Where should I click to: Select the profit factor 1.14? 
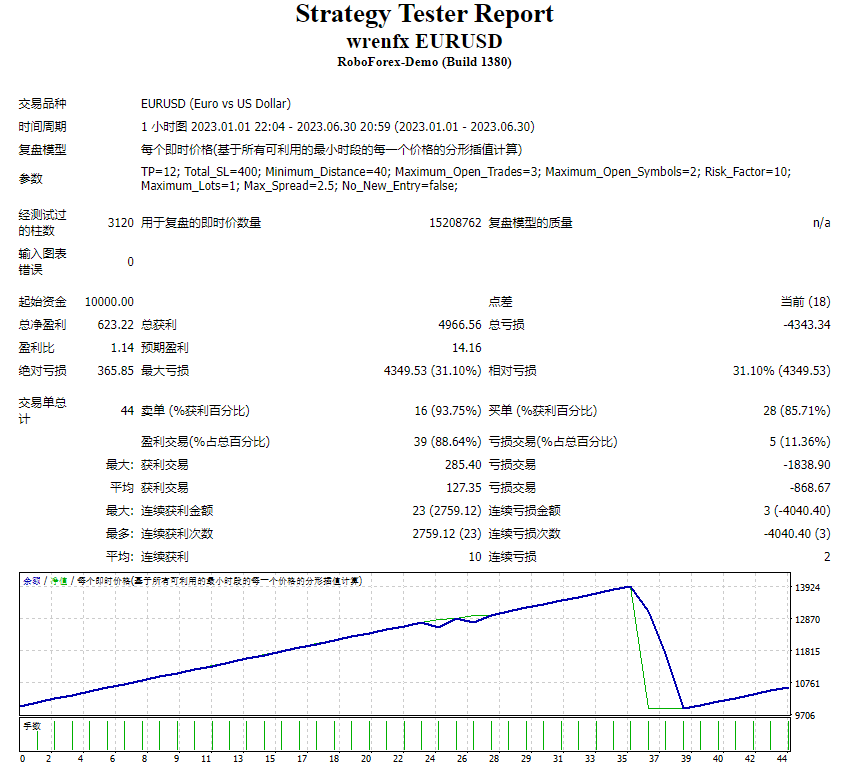[122, 348]
